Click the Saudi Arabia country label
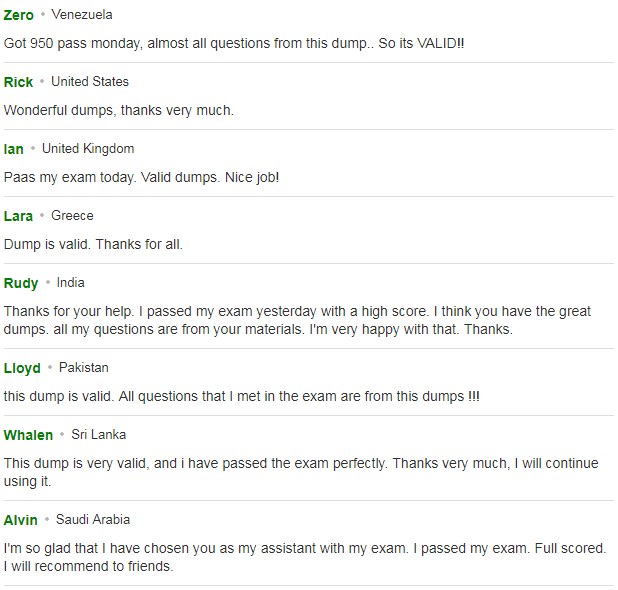 click(93, 520)
